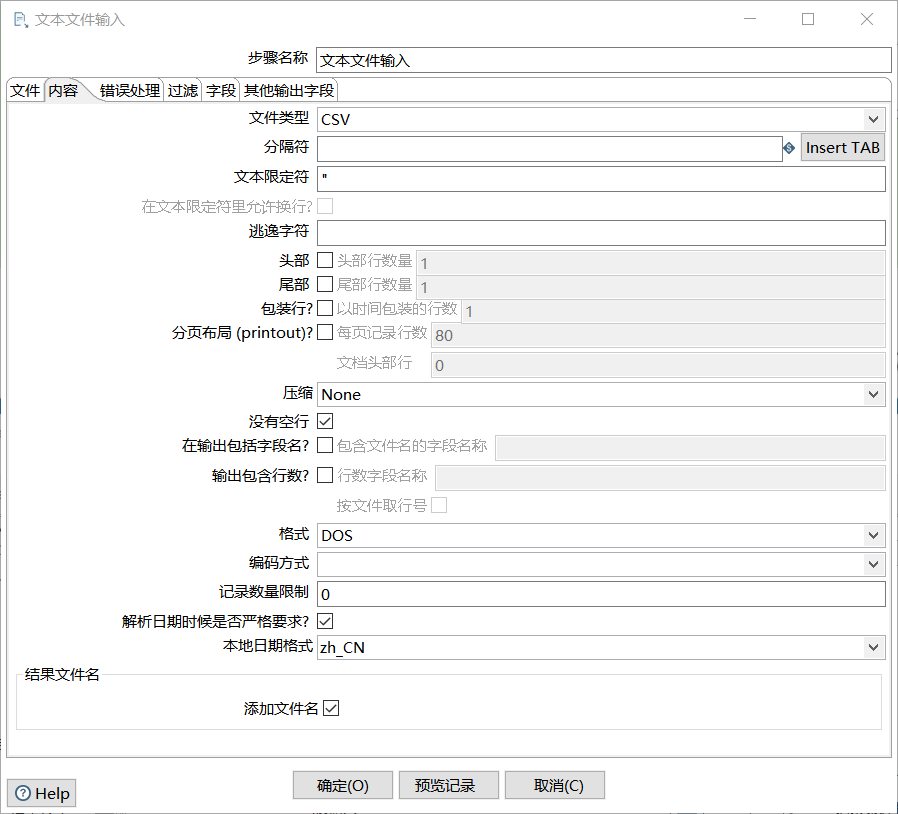Image resolution: width=898 pixels, height=814 pixels.
Task: Click the 逃逸字符 input field
Action: pyautogui.click(x=601, y=233)
